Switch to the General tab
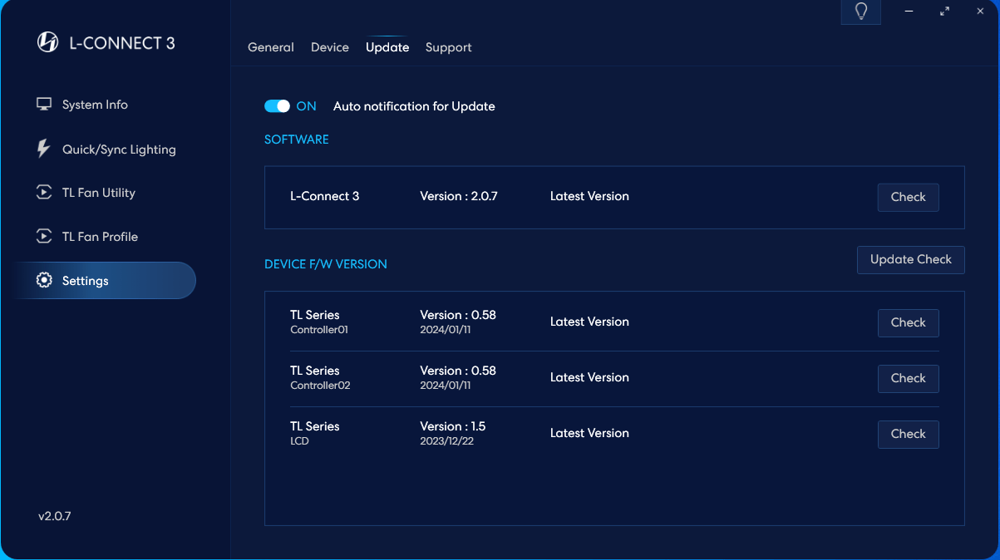Screen dimensions: 1000x560 coord(271,47)
